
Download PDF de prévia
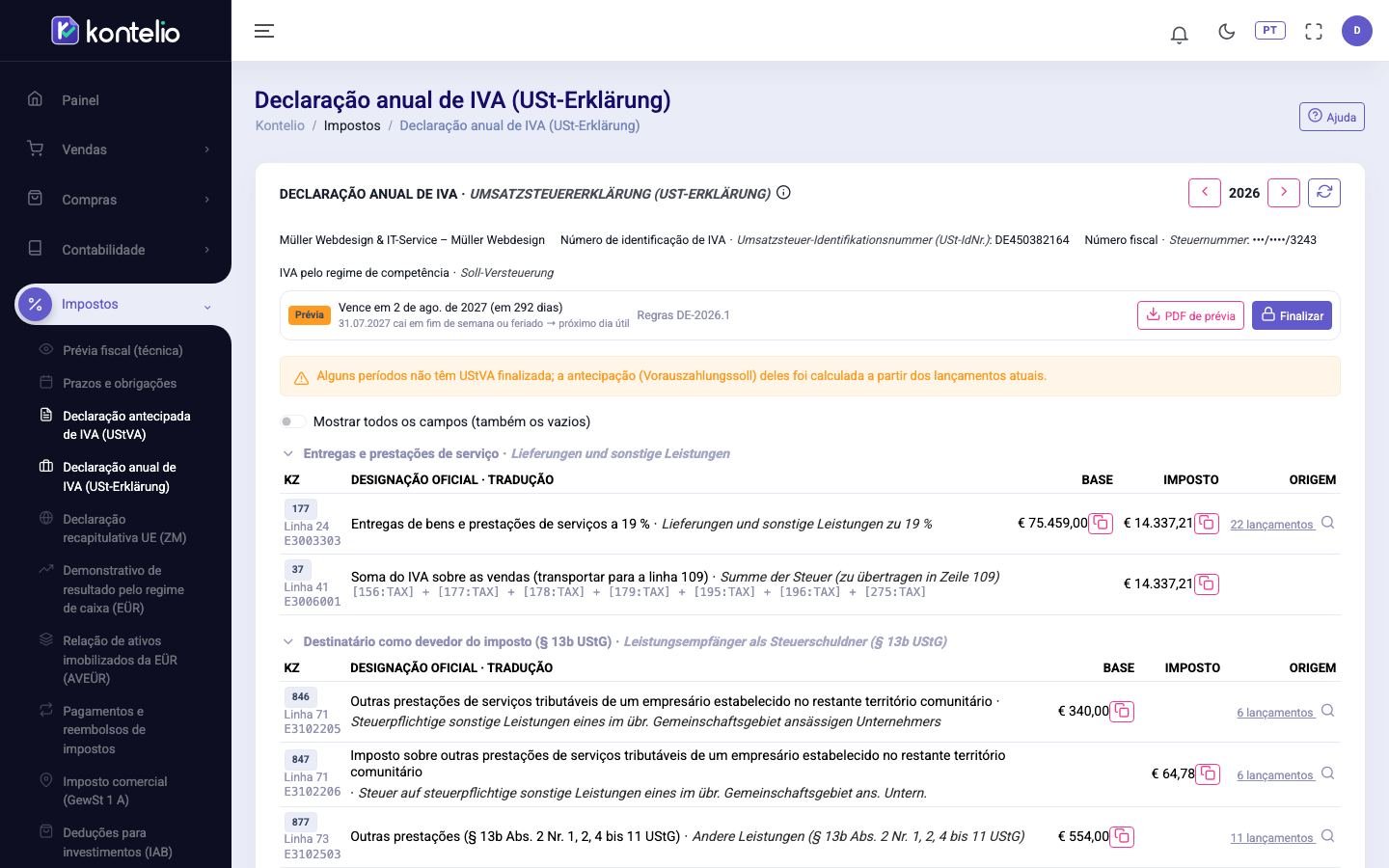tap(1190, 315)
